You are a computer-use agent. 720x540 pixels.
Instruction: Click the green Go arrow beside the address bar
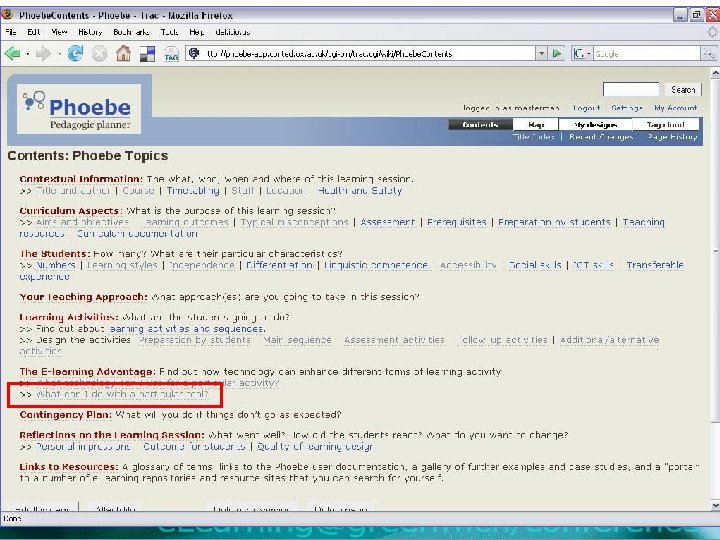point(557,53)
